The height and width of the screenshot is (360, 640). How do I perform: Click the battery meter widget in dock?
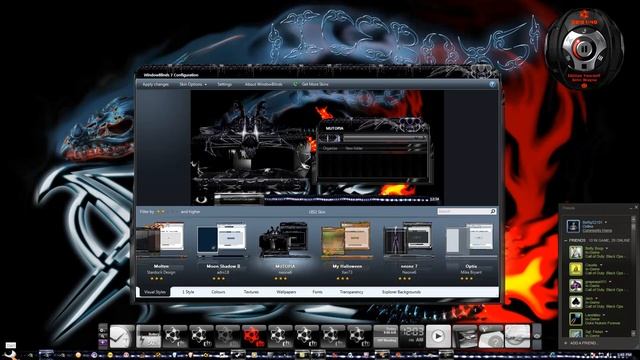pos(148,337)
